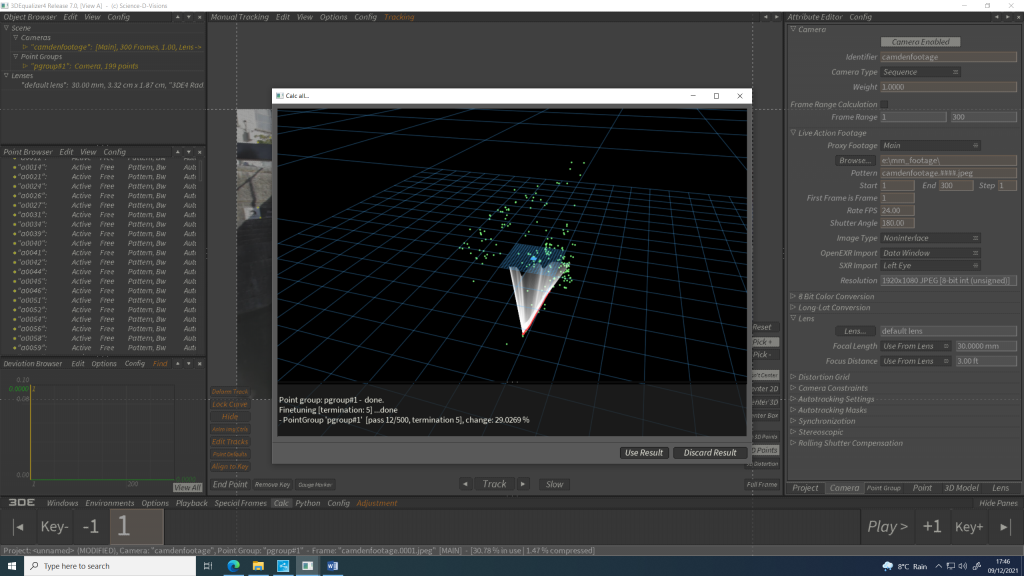Viewport: 1024px width, 576px height.
Task: Click Attribute Editor pane left arrow
Action: 997,17
